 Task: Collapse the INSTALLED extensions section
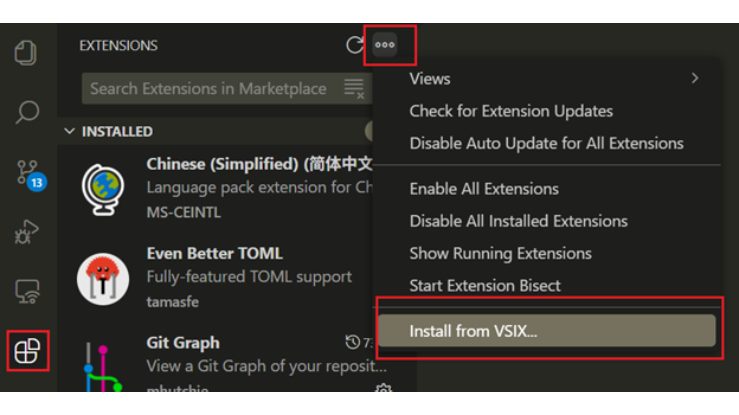[69, 131]
